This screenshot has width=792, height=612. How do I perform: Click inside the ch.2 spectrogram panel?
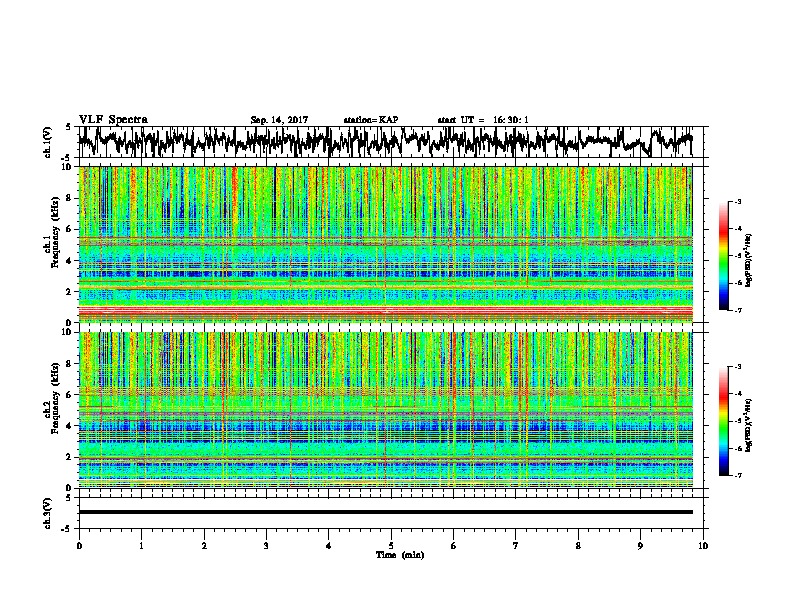(x=385, y=410)
